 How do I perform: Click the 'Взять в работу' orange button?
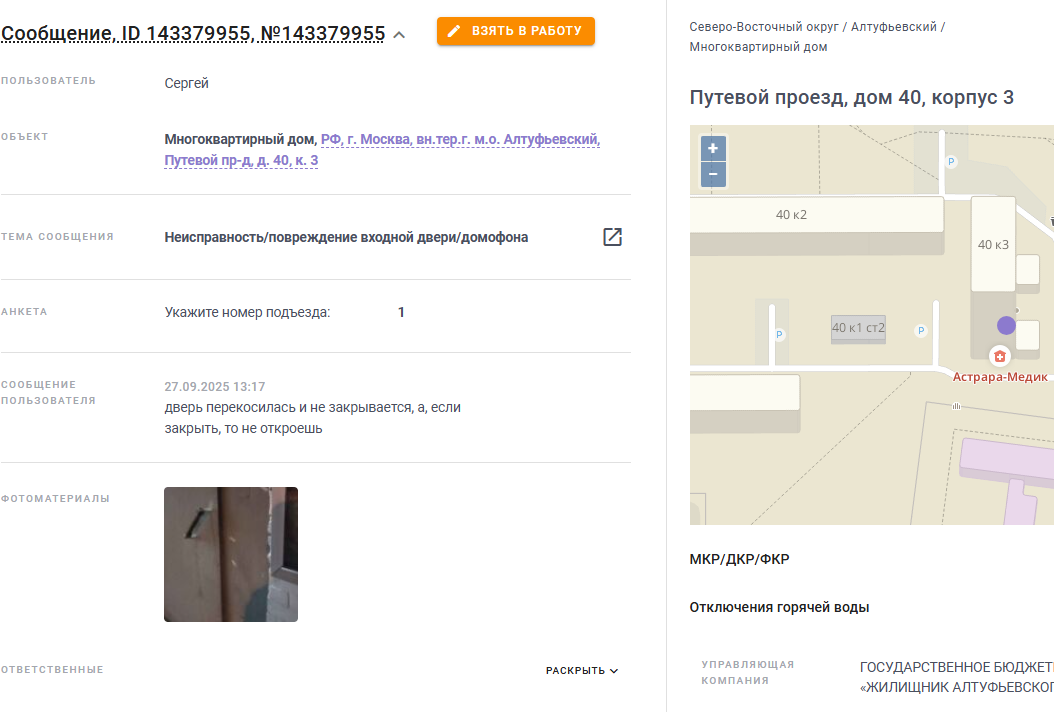coord(516,31)
